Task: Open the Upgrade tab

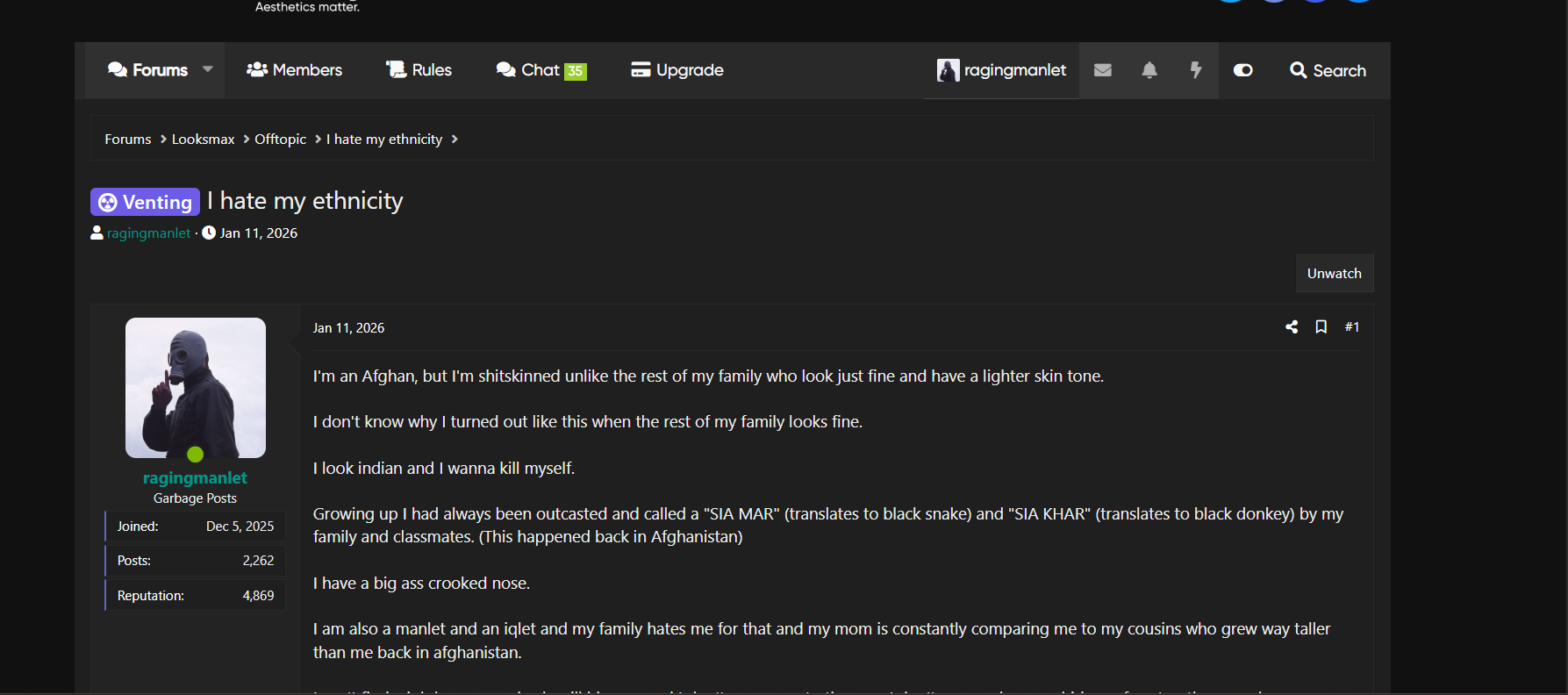Action: [x=677, y=70]
